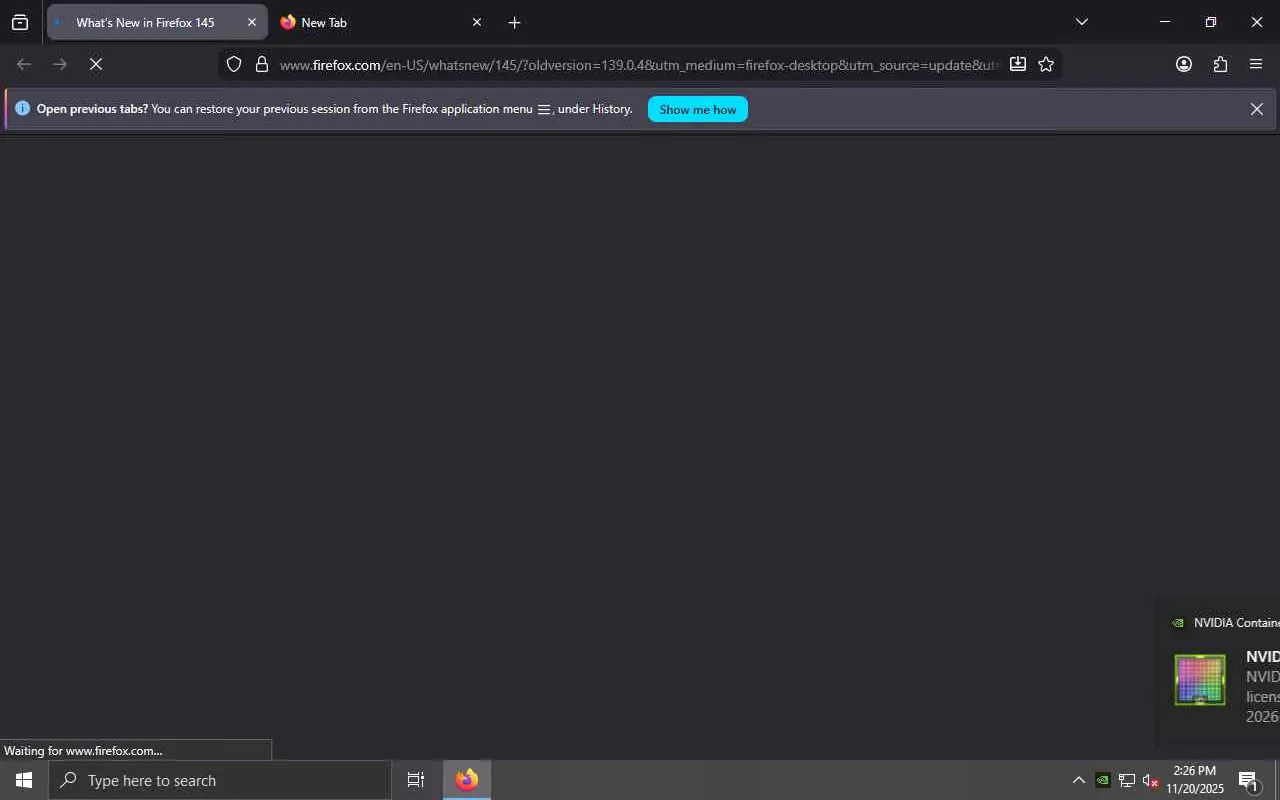
Task: Stop loading the current page
Action: tap(96, 64)
